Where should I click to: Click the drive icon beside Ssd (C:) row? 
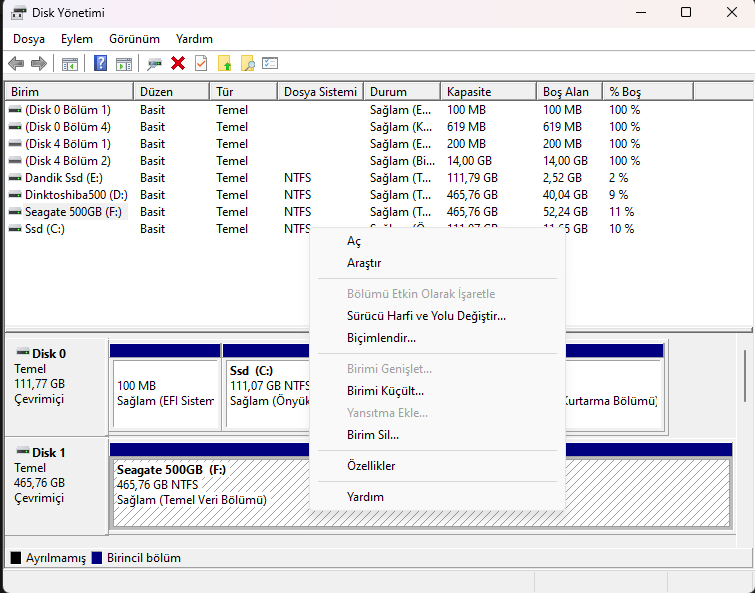point(15,229)
